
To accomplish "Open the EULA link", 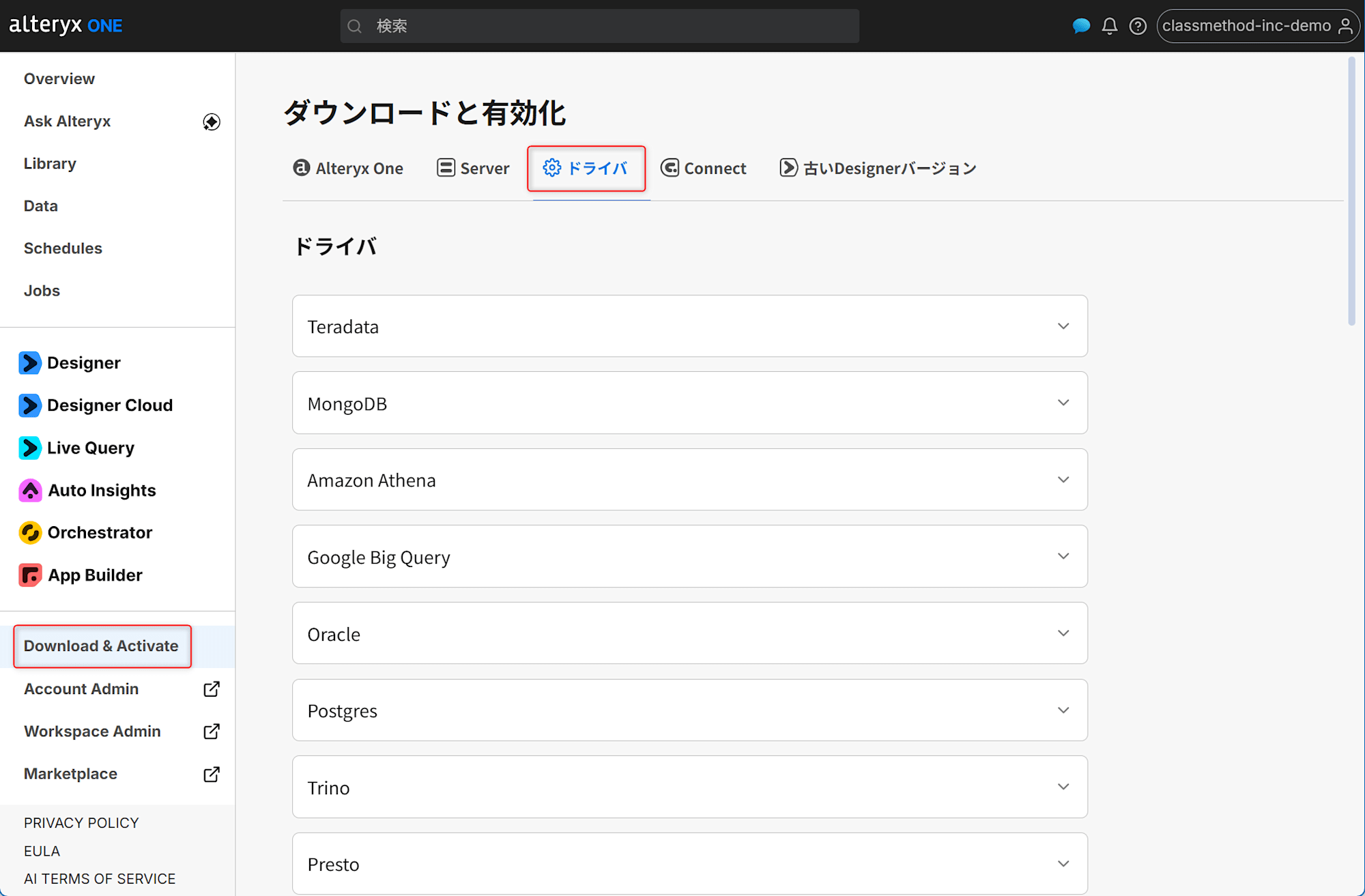I will pos(42,851).
